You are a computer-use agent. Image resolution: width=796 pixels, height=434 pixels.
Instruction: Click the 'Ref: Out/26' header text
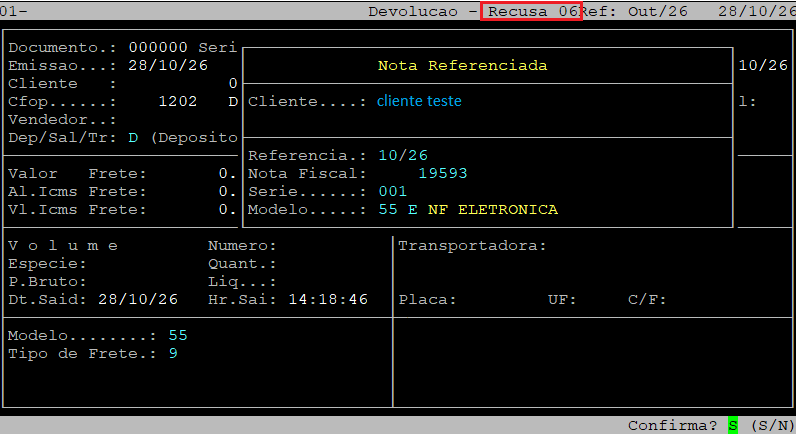(x=634, y=11)
